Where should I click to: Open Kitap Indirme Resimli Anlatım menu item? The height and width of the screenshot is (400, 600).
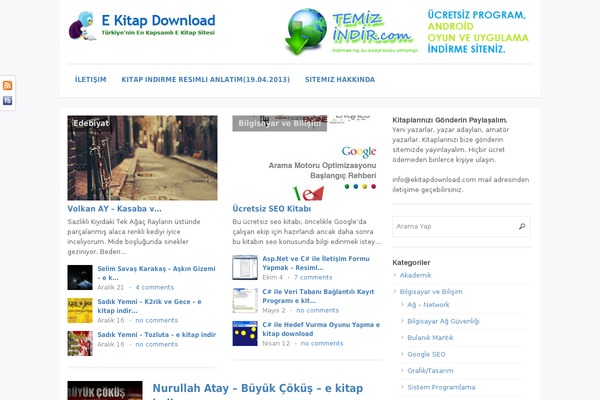click(205, 80)
